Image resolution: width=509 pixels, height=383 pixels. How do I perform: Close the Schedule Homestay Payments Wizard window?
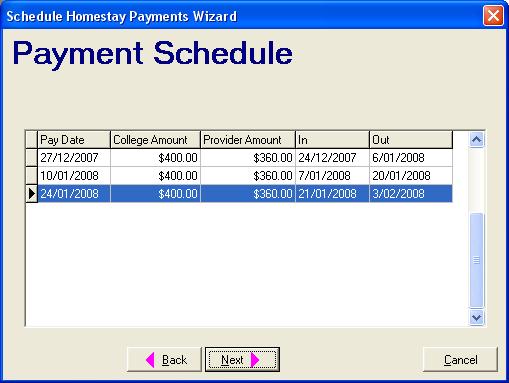[493, 16]
